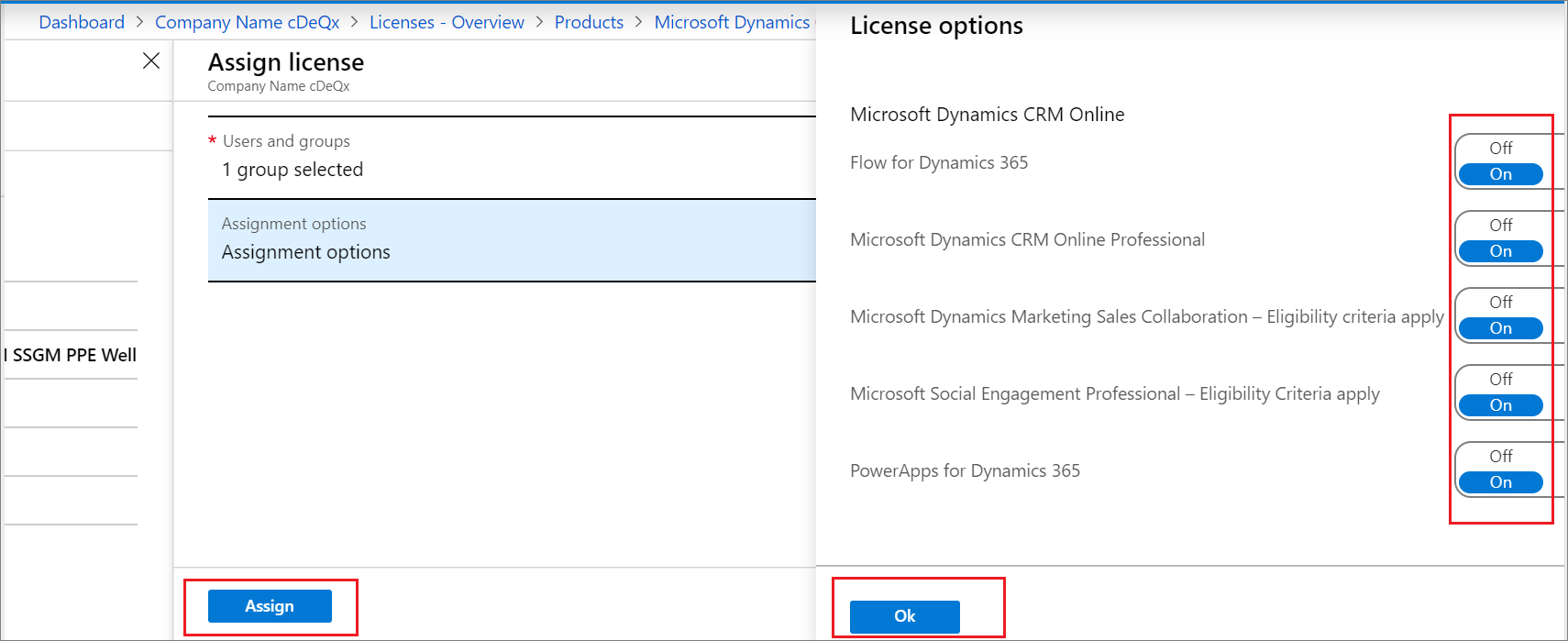Select On for Flow for Dynamics 365
Image resolution: width=1568 pixels, height=641 pixels.
1500,174
